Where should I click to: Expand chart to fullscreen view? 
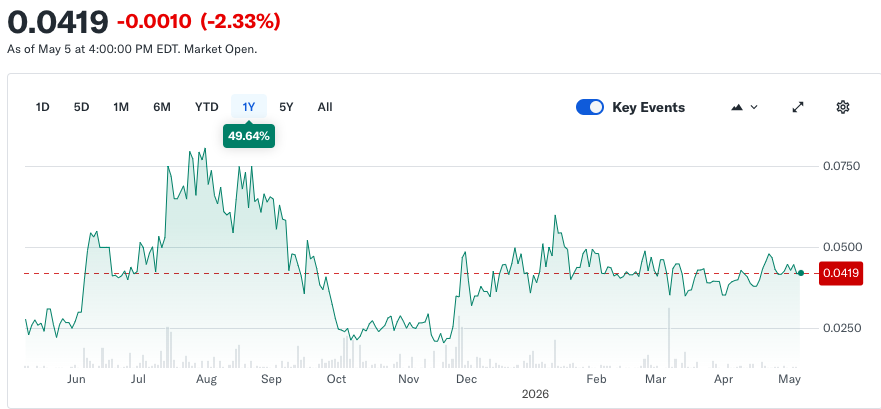(x=797, y=107)
